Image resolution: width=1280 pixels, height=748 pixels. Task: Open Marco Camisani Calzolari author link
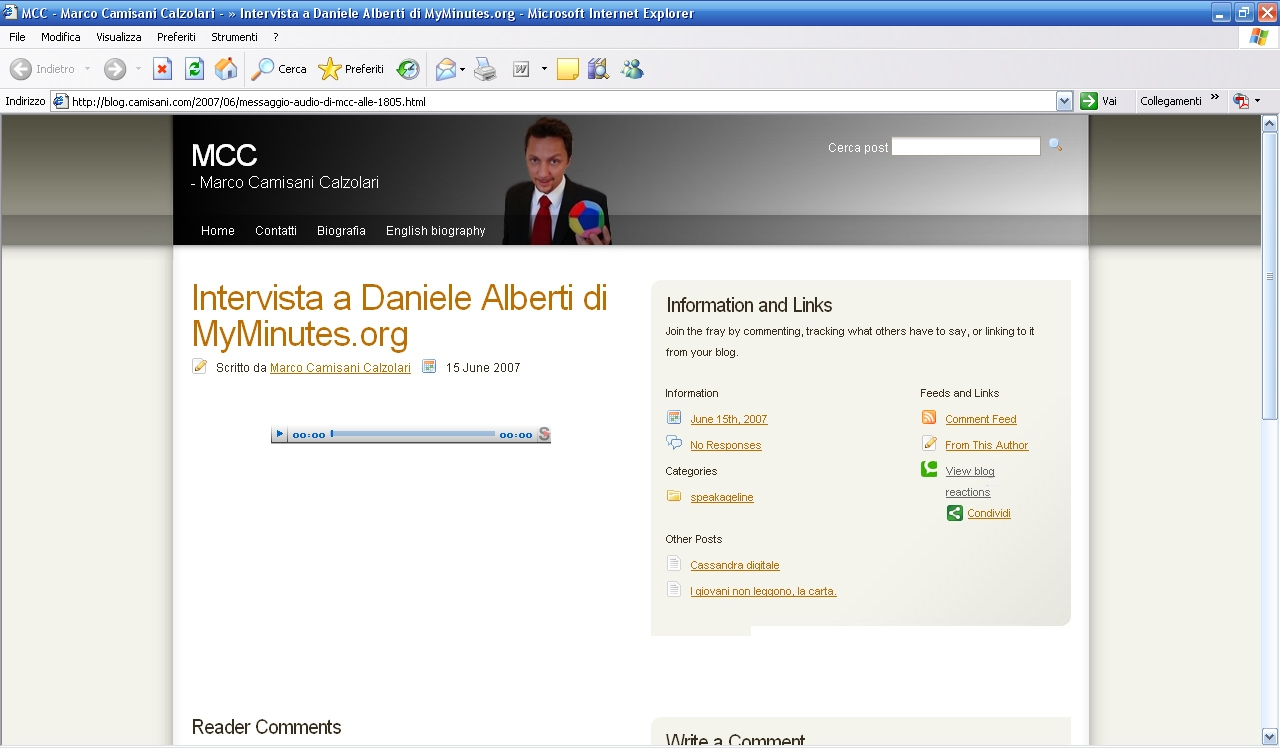coord(340,367)
